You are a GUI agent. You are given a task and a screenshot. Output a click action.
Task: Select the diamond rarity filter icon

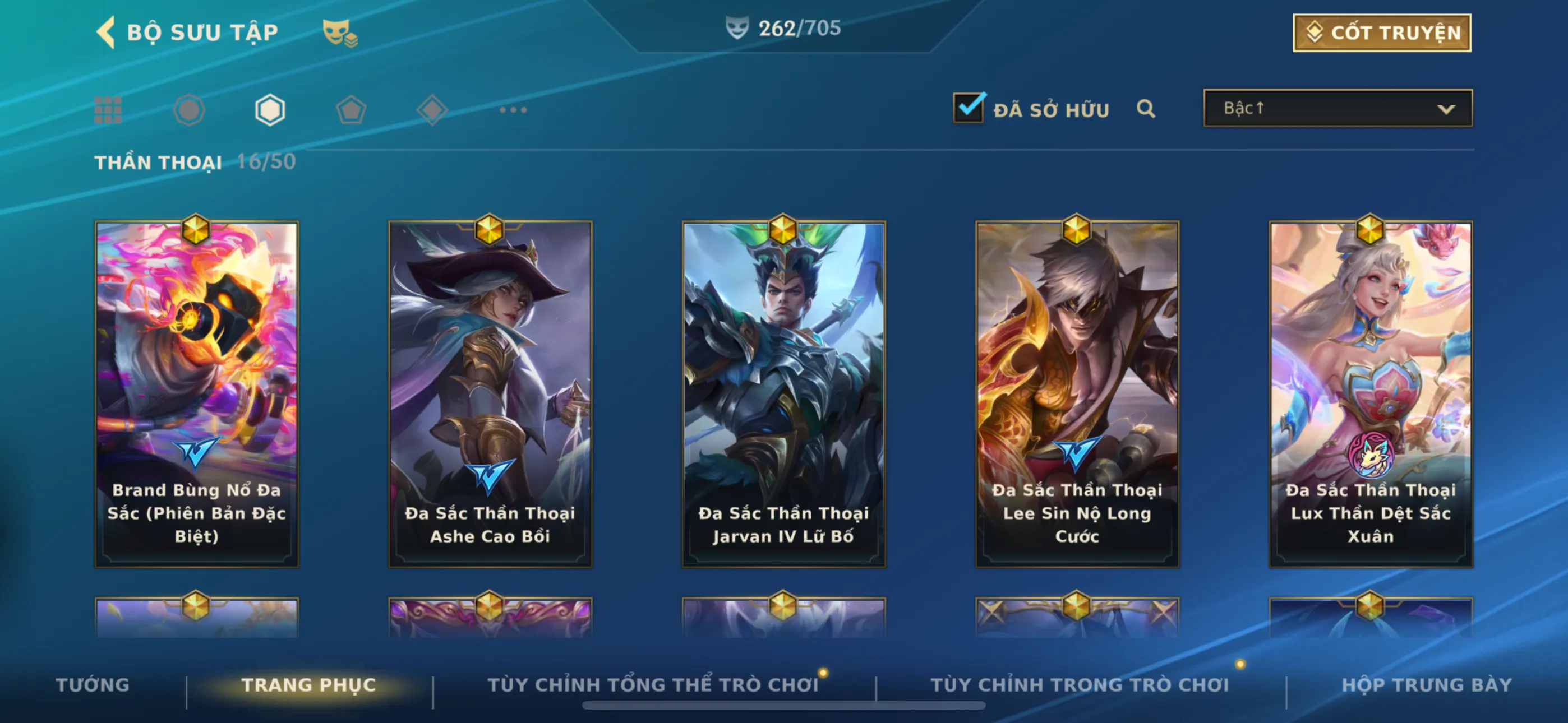pos(432,110)
